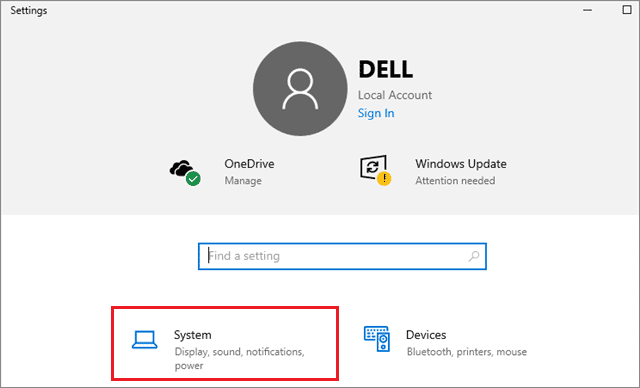Click the Windows Update sync icon

[x=376, y=170]
